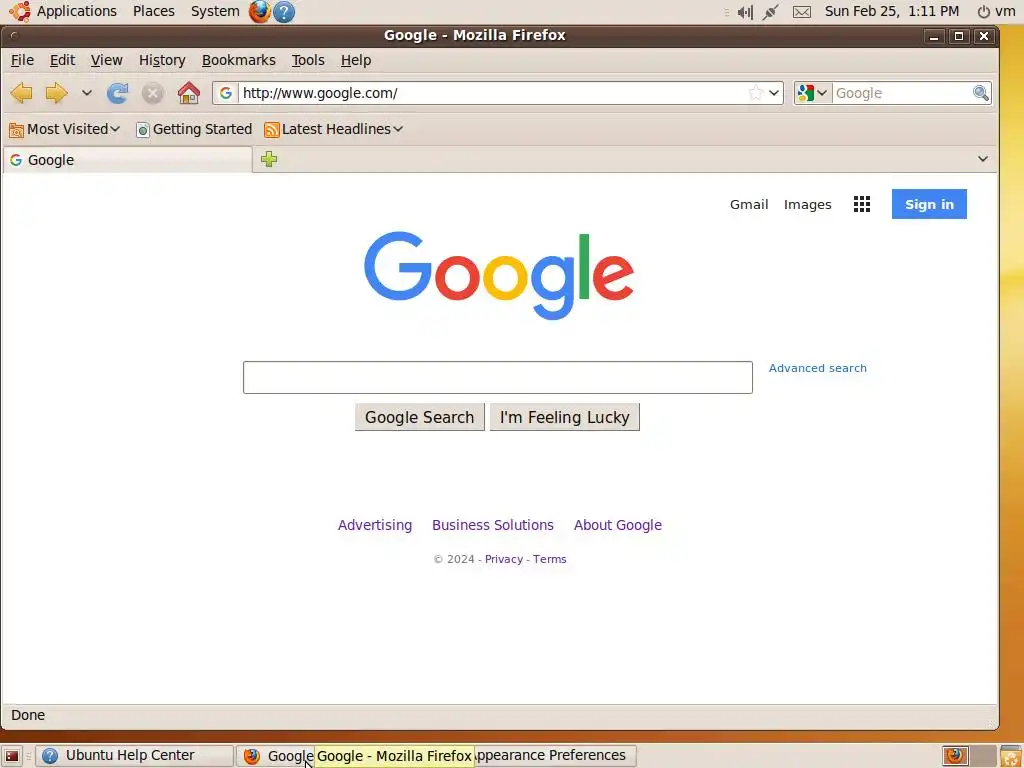
Task: Select the Google tab
Action: (x=128, y=160)
